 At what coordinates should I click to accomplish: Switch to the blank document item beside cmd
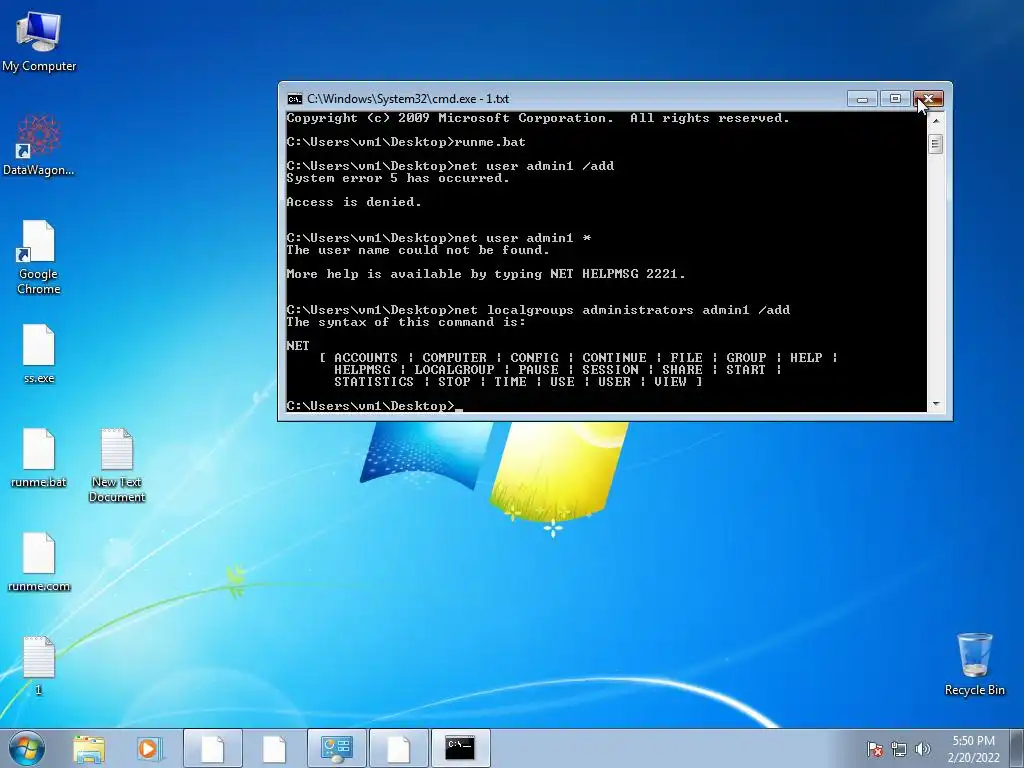tap(398, 748)
